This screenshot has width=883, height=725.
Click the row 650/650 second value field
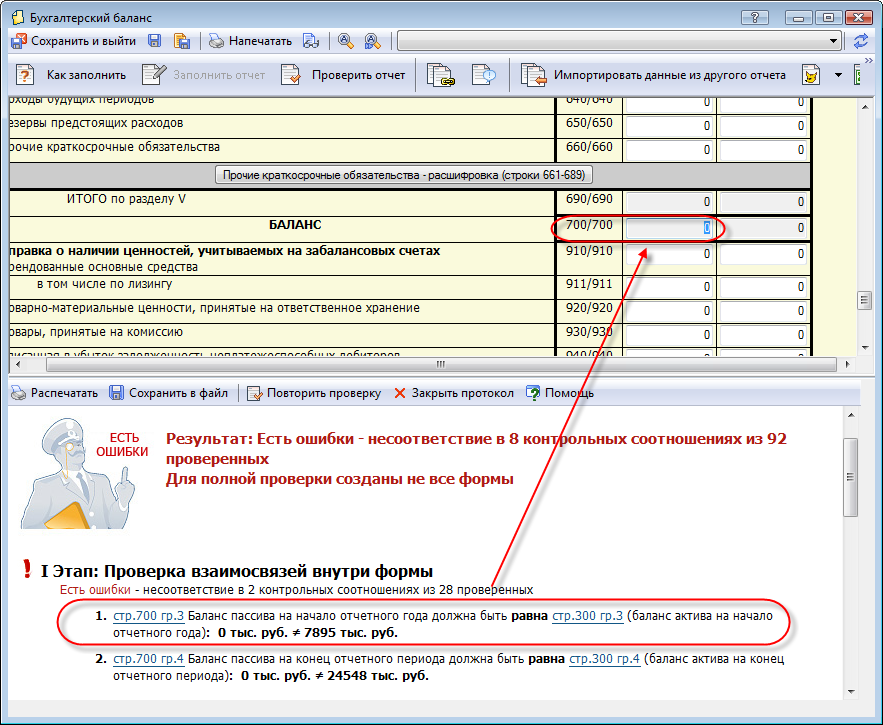(x=763, y=125)
